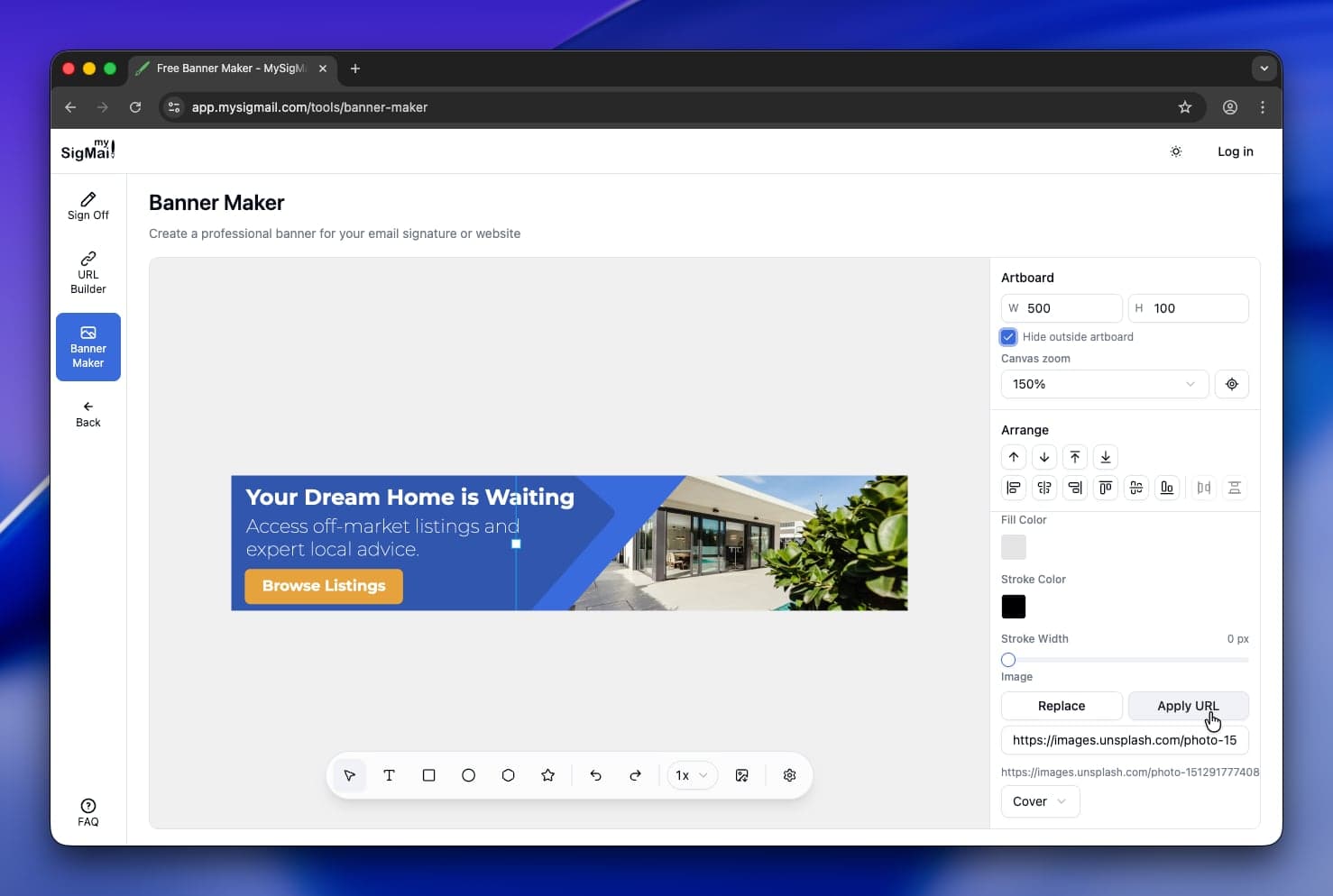The width and height of the screenshot is (1333, 896).
Task: Open the black Stroke Color swatch
Action: coord(1014,607)
